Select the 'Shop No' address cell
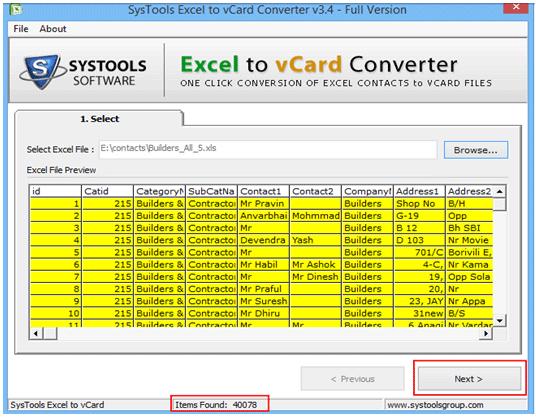 [419, 204]
